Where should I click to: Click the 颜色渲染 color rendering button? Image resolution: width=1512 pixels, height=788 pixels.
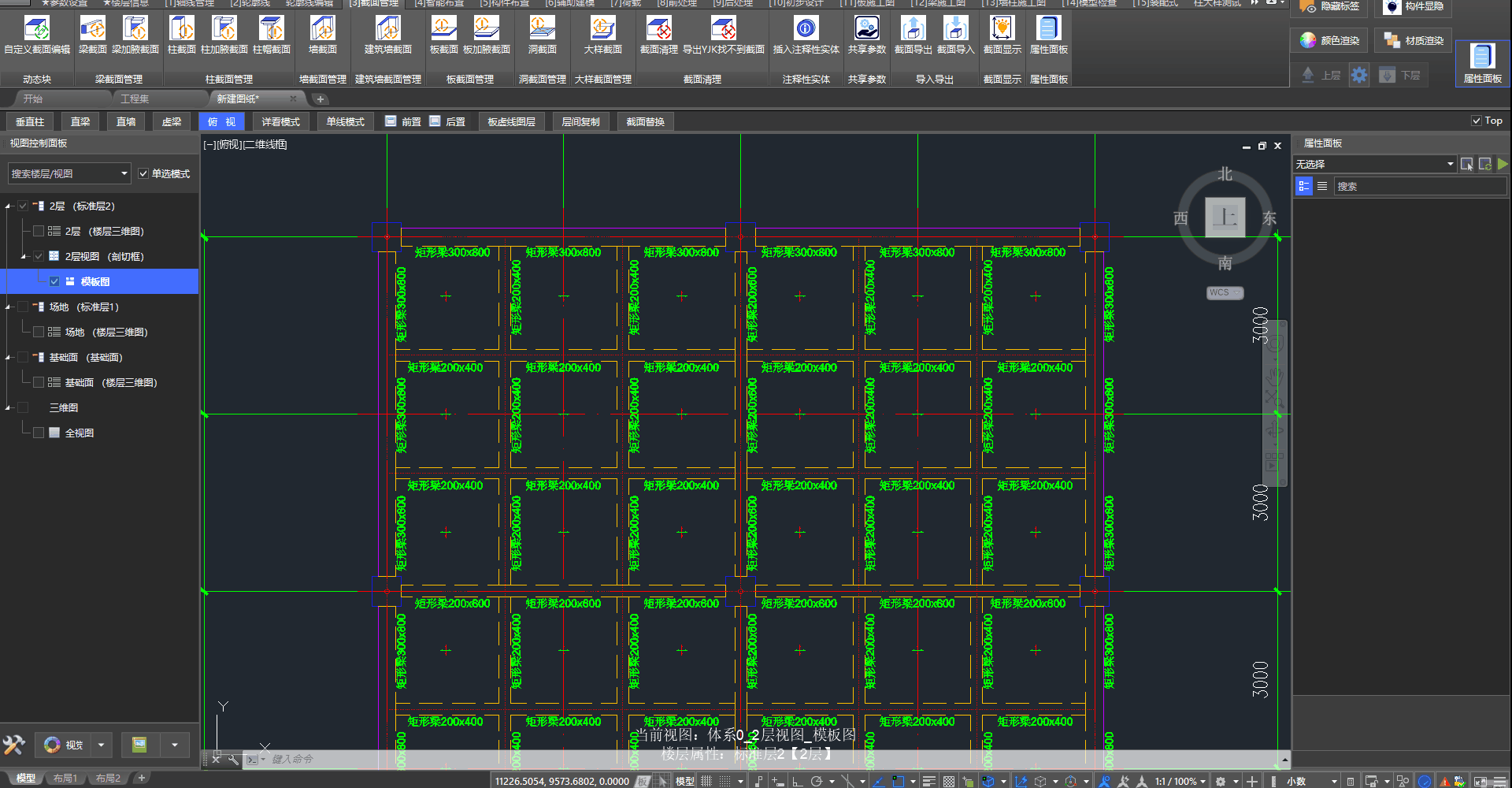pos(1330,40)
